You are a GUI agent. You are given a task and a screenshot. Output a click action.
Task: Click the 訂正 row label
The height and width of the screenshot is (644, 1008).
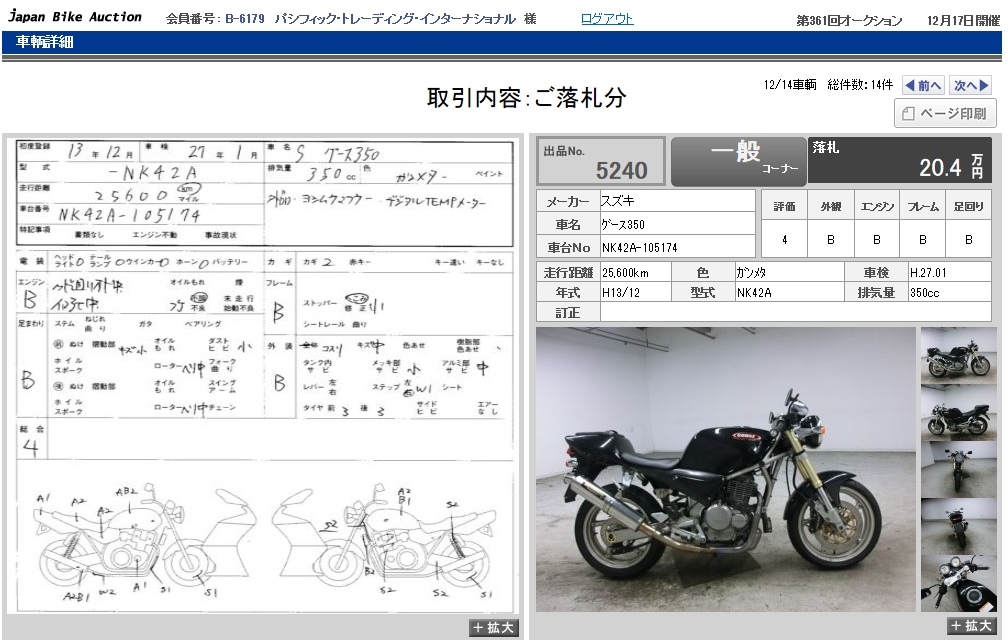568,313
